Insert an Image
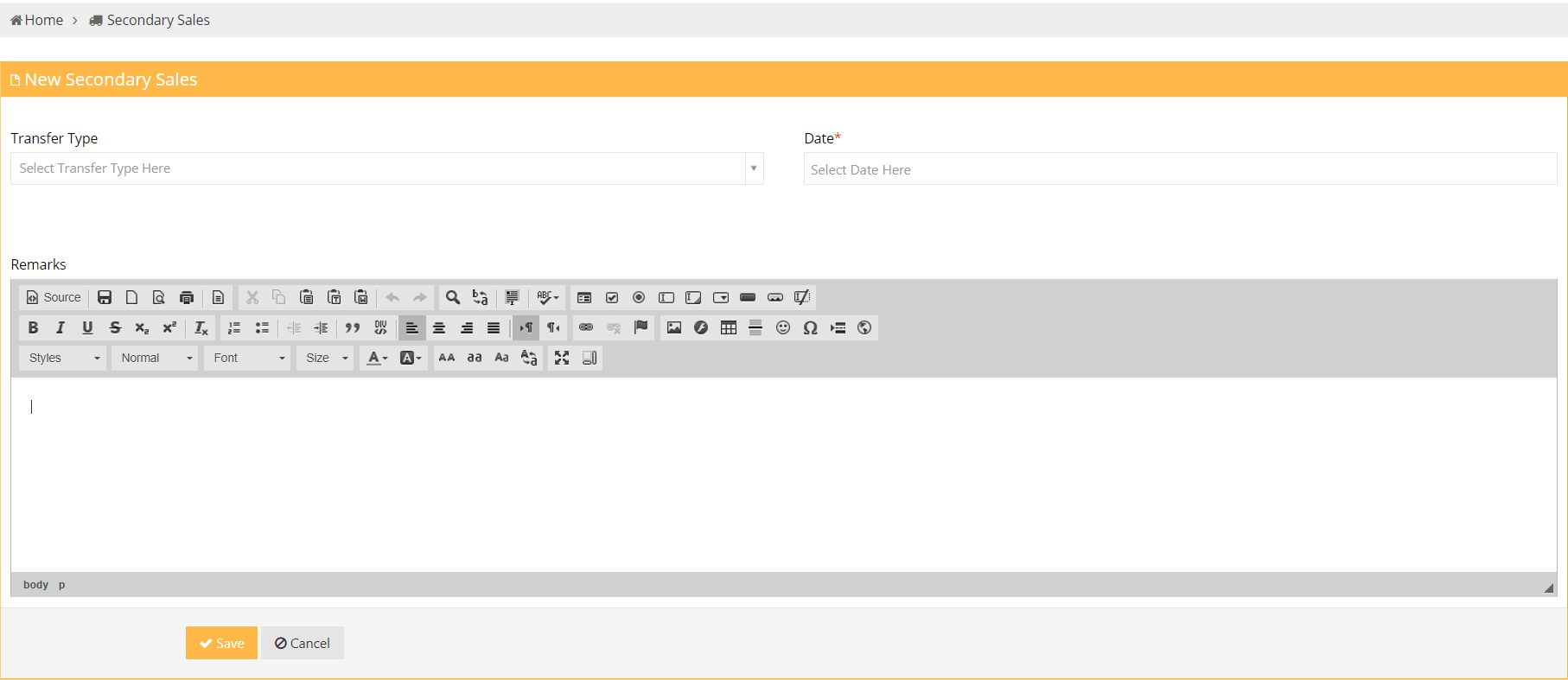This screenshot has height=680, width=1568. coord(674,327)
